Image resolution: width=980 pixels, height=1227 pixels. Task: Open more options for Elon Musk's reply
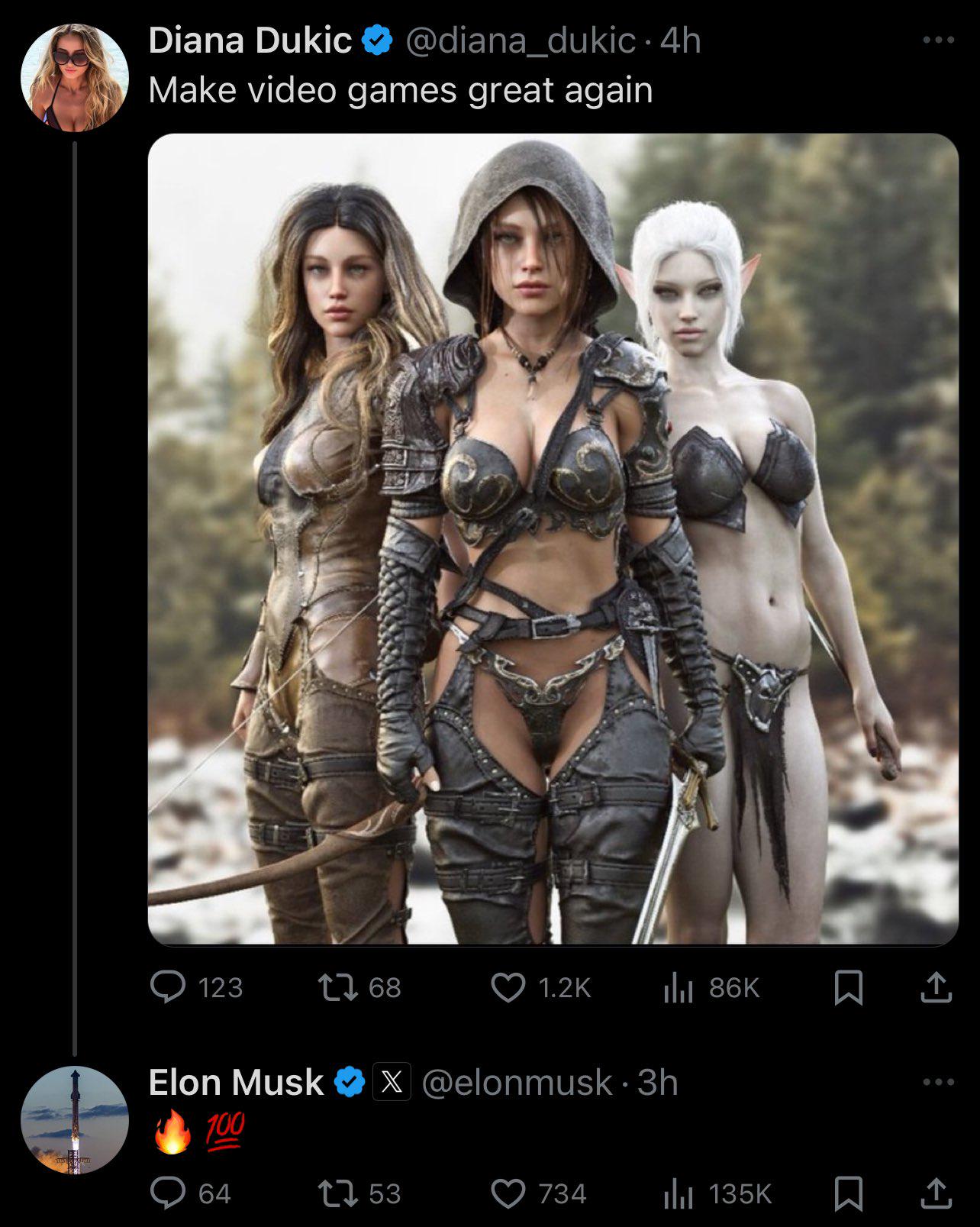point(938,1082)
